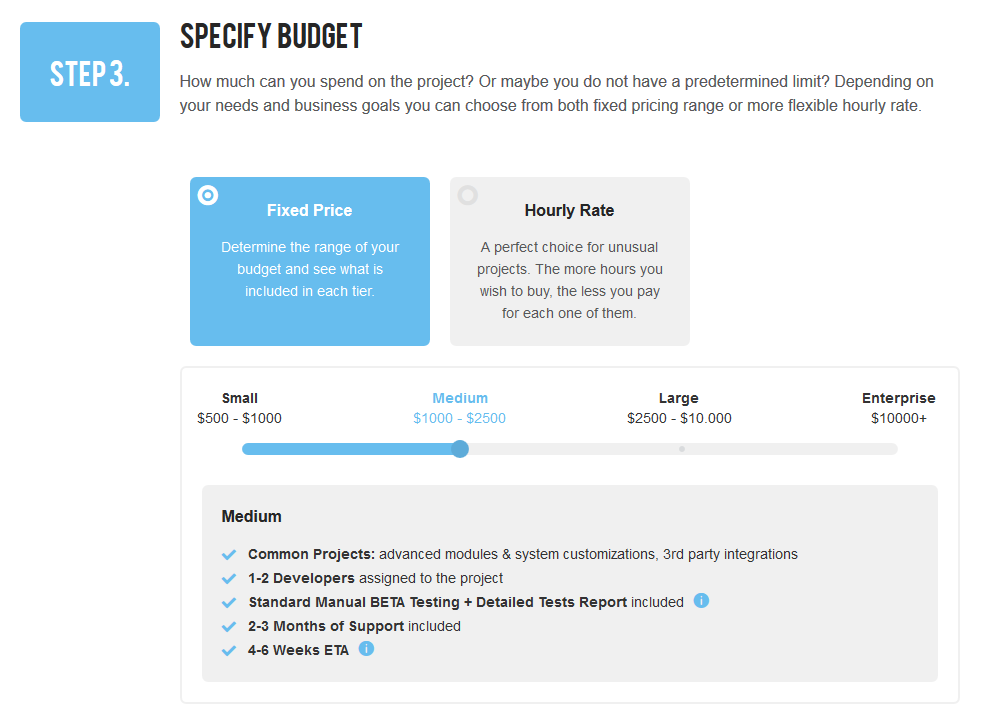
Task: Select the Enterprise budget tier label
Action: coord(898,398)
